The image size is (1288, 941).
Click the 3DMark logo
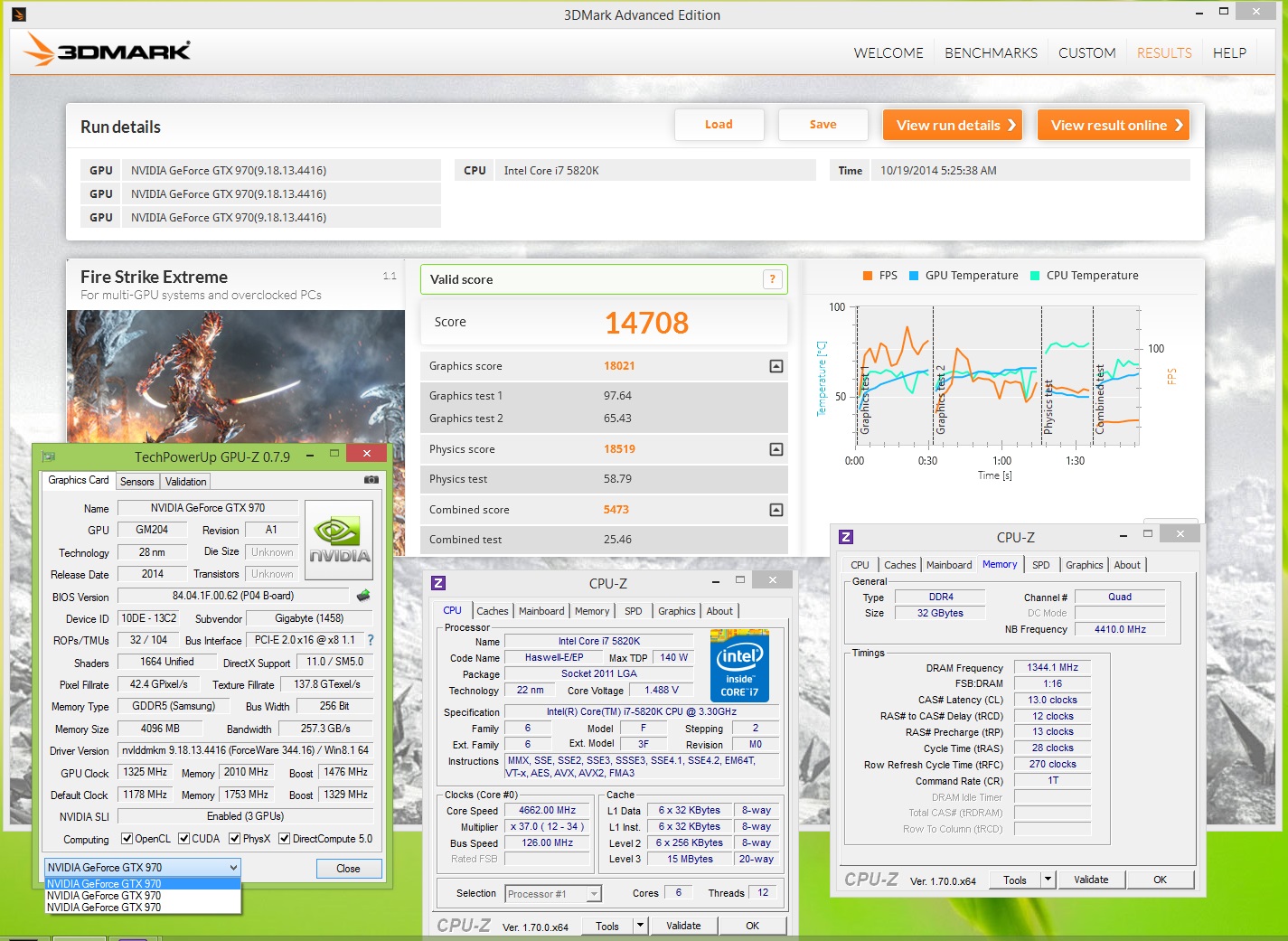[x=107, y=50]
